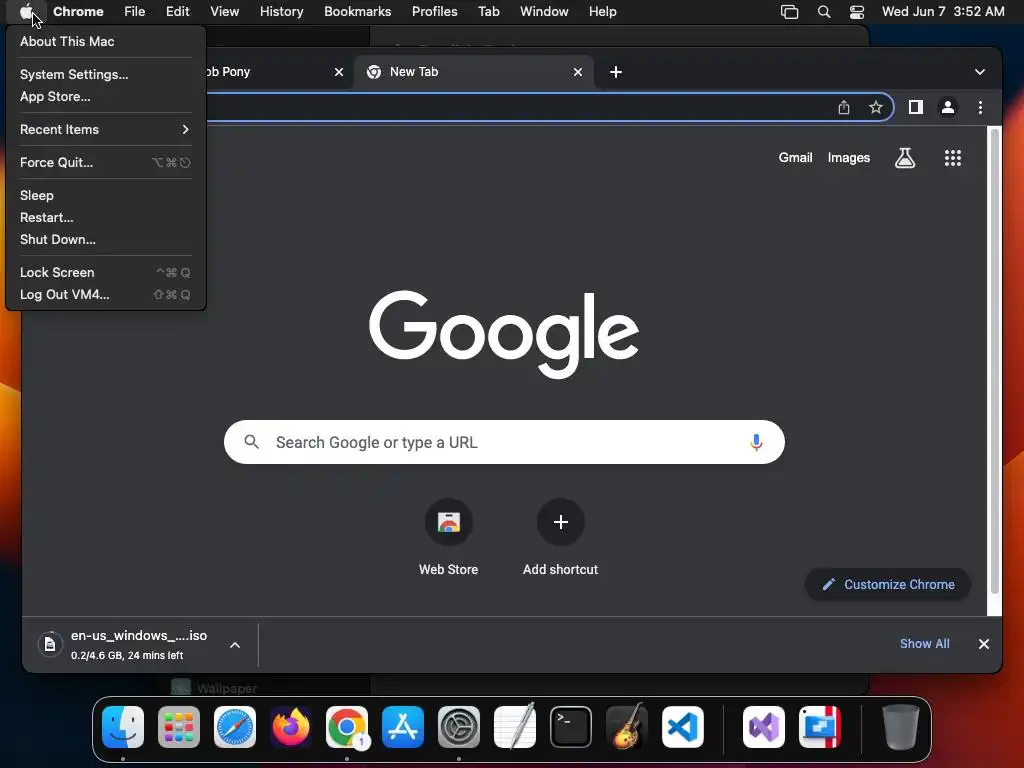Click the Google search box

pos(504,442)
